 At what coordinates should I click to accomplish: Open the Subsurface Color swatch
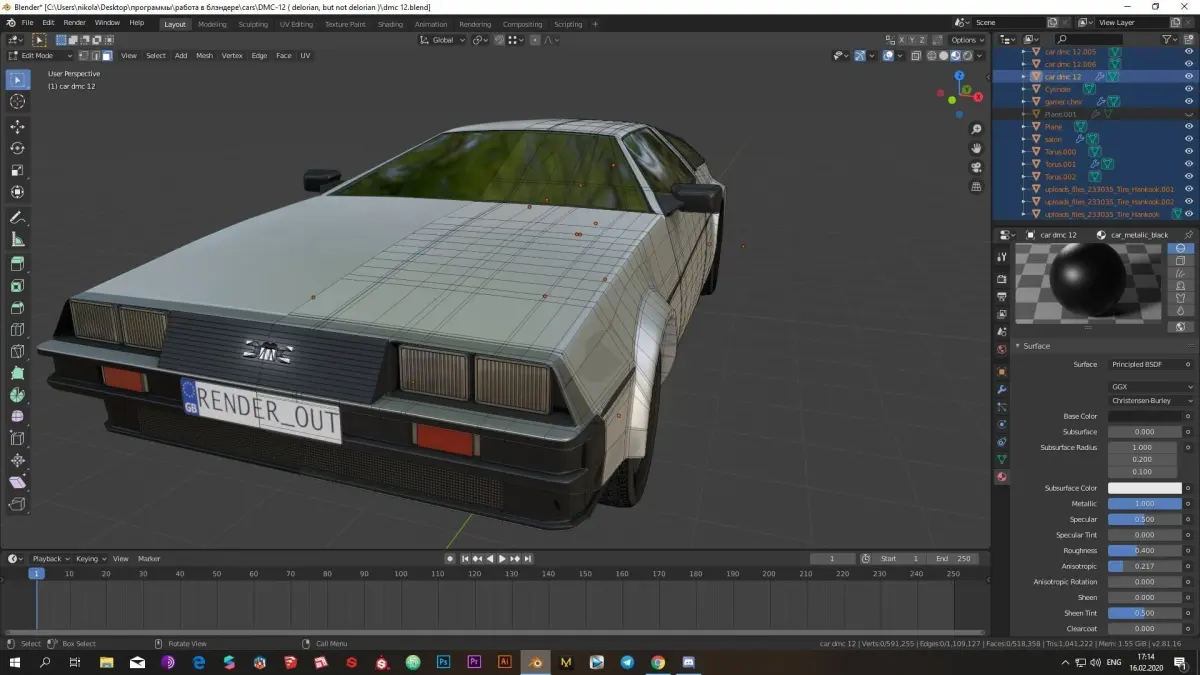1144,488
